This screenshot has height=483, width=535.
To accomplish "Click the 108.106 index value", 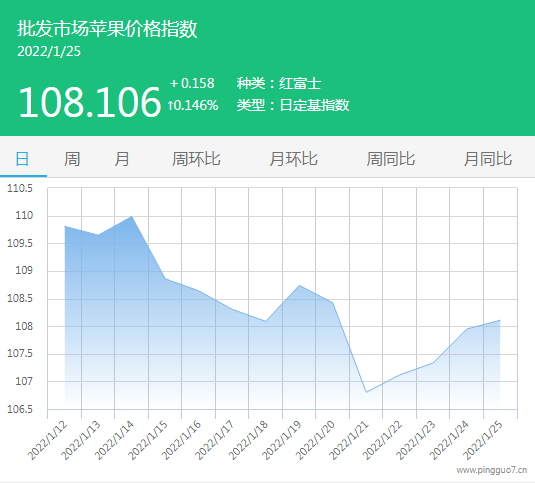I will [x=89, y=102].
